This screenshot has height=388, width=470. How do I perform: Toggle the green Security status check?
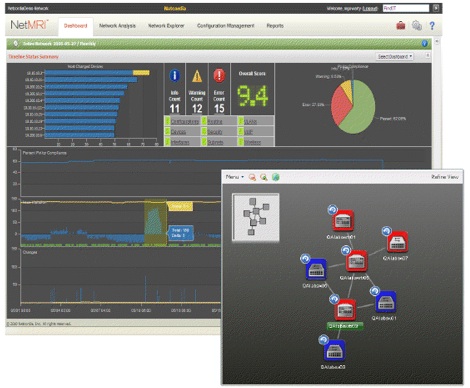204,131
